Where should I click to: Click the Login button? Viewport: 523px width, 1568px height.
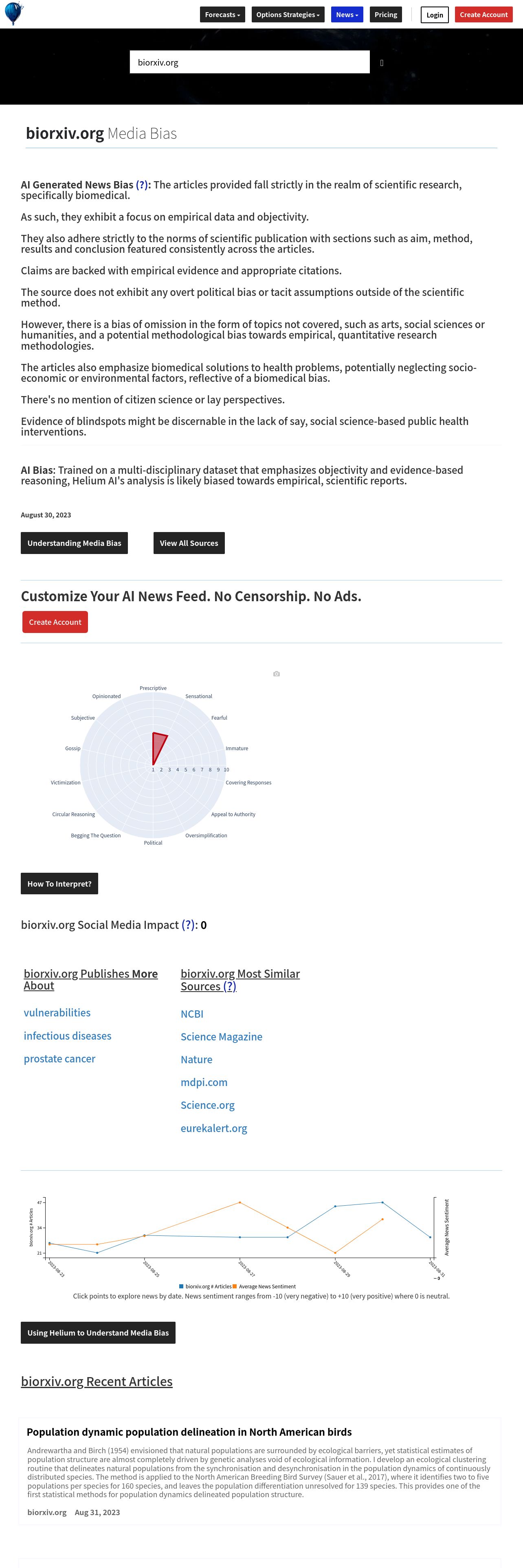[x=435, y=15]
